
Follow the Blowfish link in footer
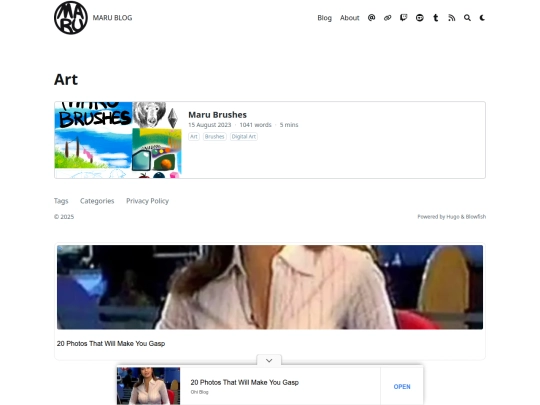(x=476, y=217)
